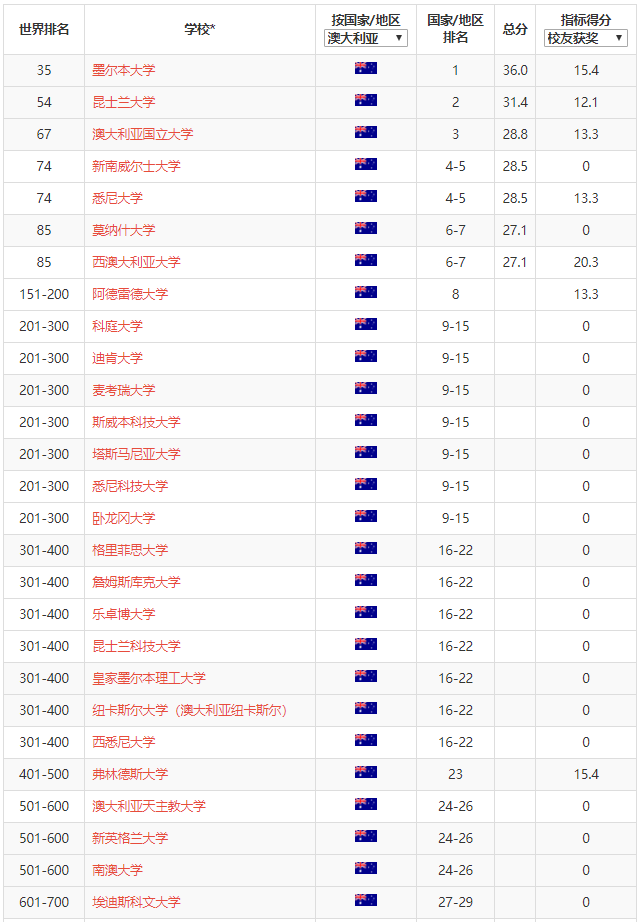Open the 校友获奖 indicator score dropdown
This screenshot has height=922, width=640.
pos(585,38)
